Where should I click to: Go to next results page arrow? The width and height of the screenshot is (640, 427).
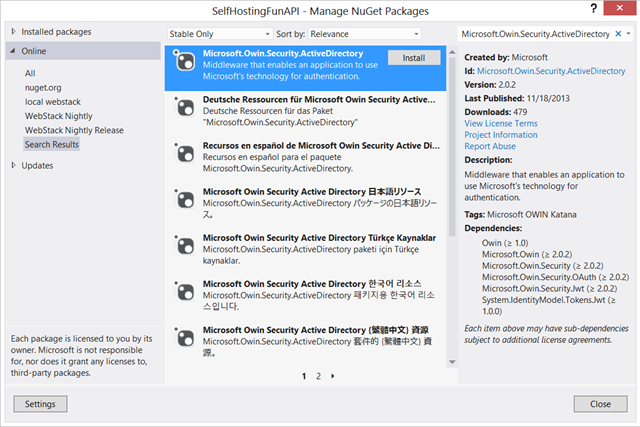(333, 376)
